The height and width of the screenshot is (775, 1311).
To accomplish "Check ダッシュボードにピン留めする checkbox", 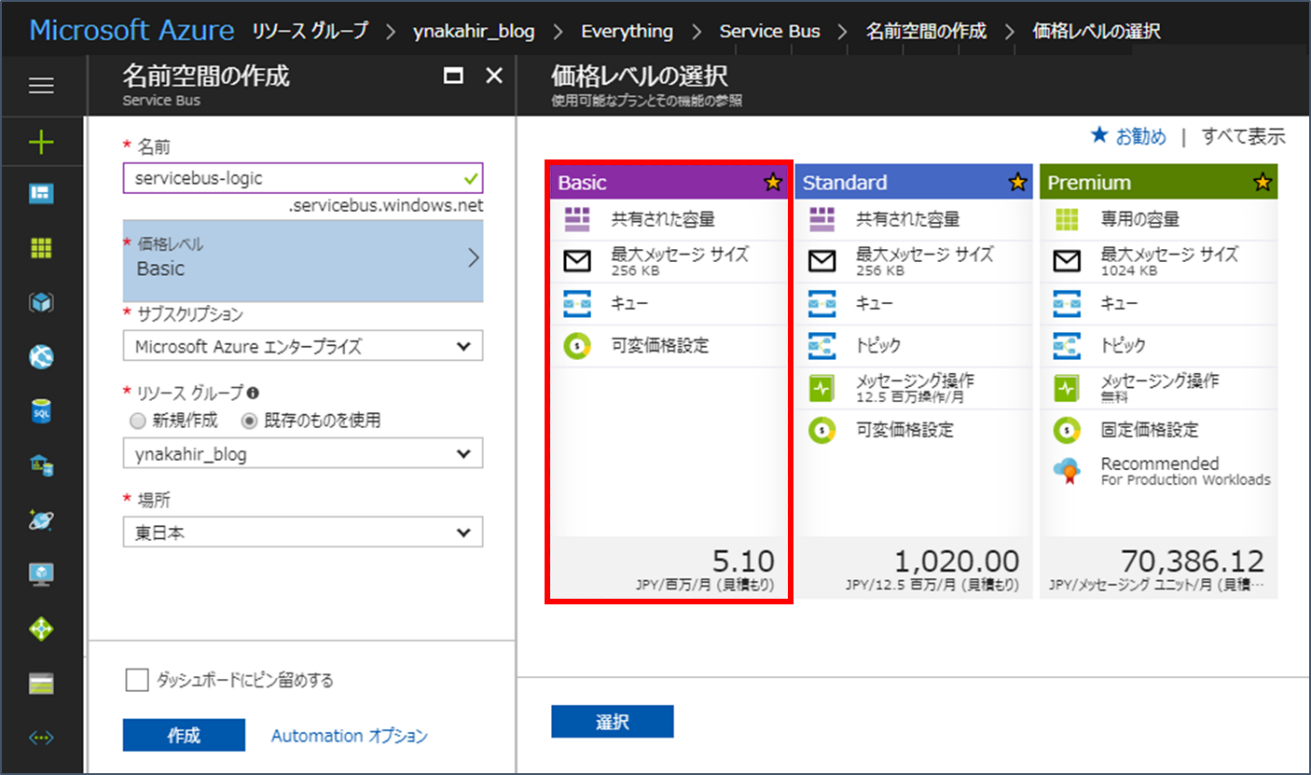I will pyautogui.click(x=137, y=680).
